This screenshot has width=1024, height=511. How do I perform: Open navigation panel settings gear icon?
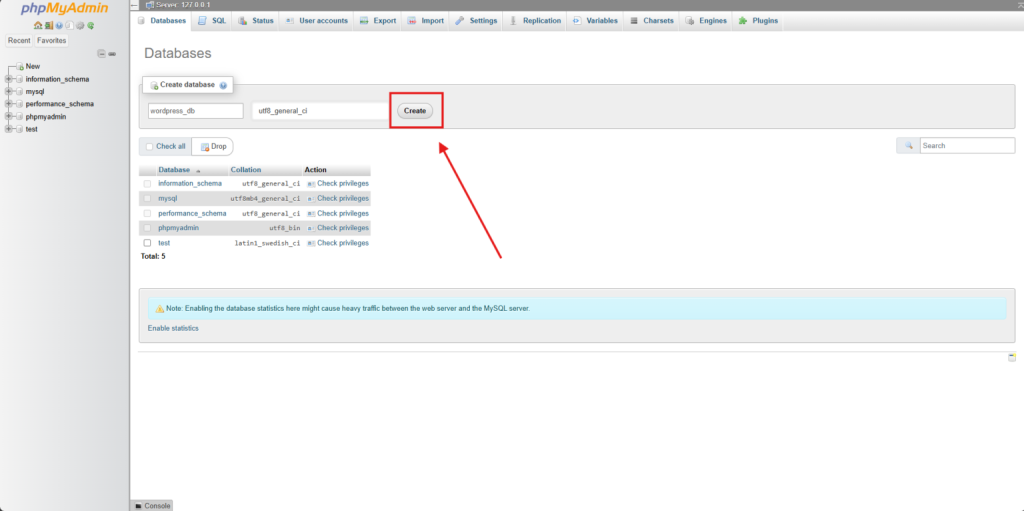click(80, 25)
